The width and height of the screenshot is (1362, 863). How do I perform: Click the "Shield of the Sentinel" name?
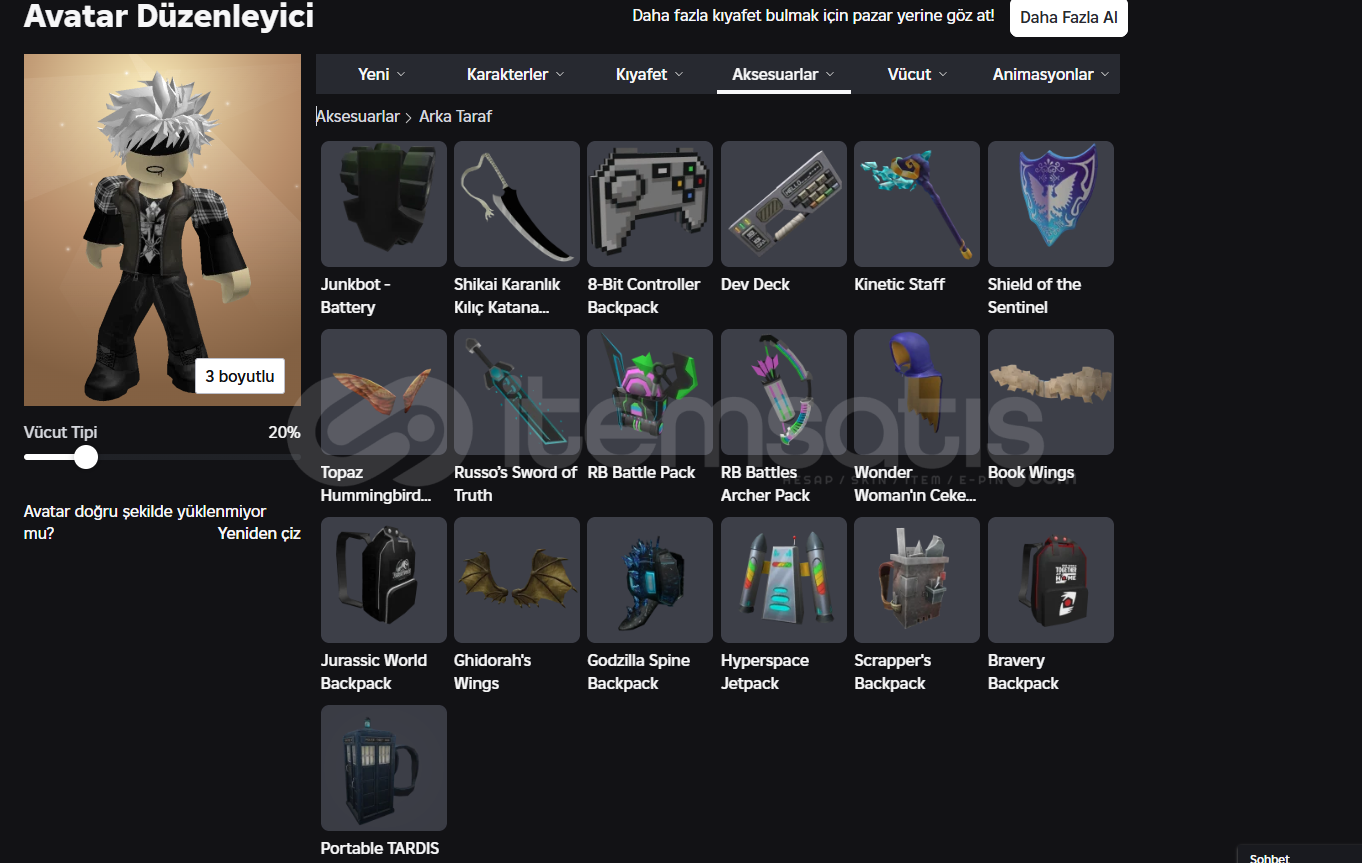point(1034,296)
